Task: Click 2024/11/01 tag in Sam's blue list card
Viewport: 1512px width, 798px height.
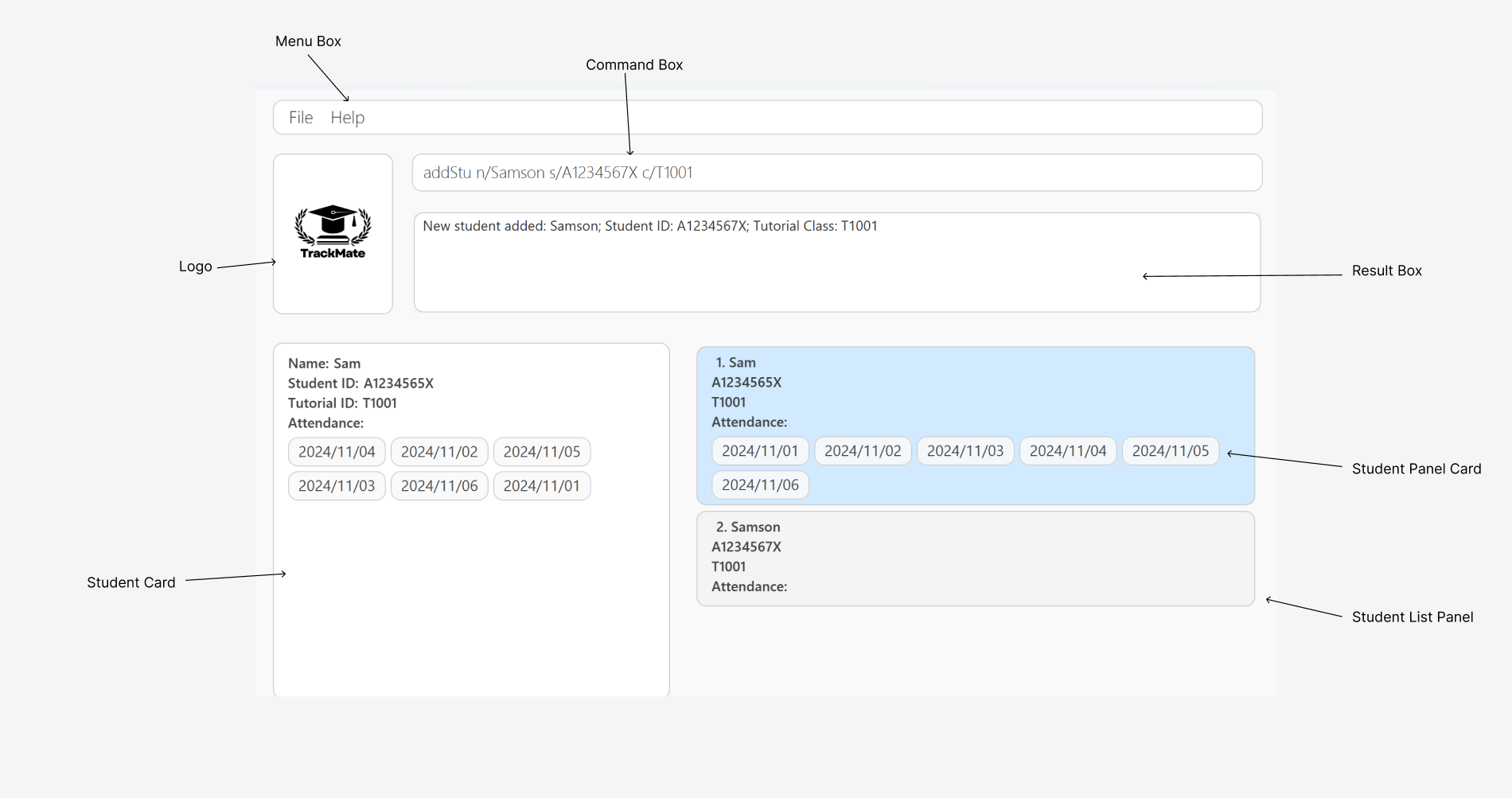Action: (x=760, y=451)
